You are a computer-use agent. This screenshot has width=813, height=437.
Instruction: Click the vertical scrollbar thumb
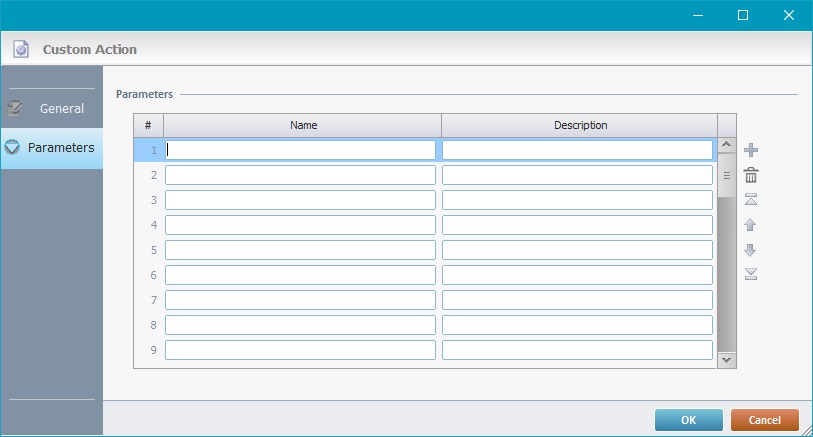click(x=727, y=175)
